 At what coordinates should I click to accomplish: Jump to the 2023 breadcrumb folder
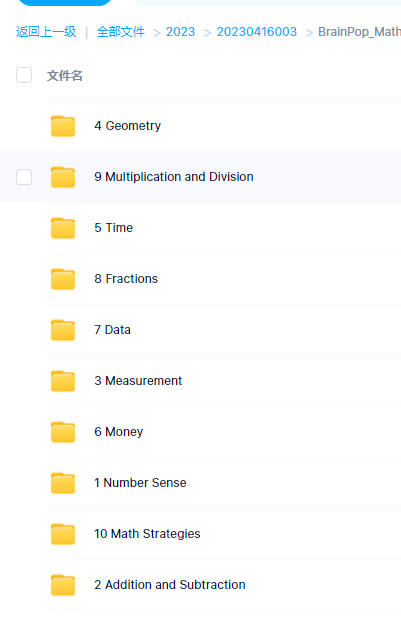(x=180, y=32)
